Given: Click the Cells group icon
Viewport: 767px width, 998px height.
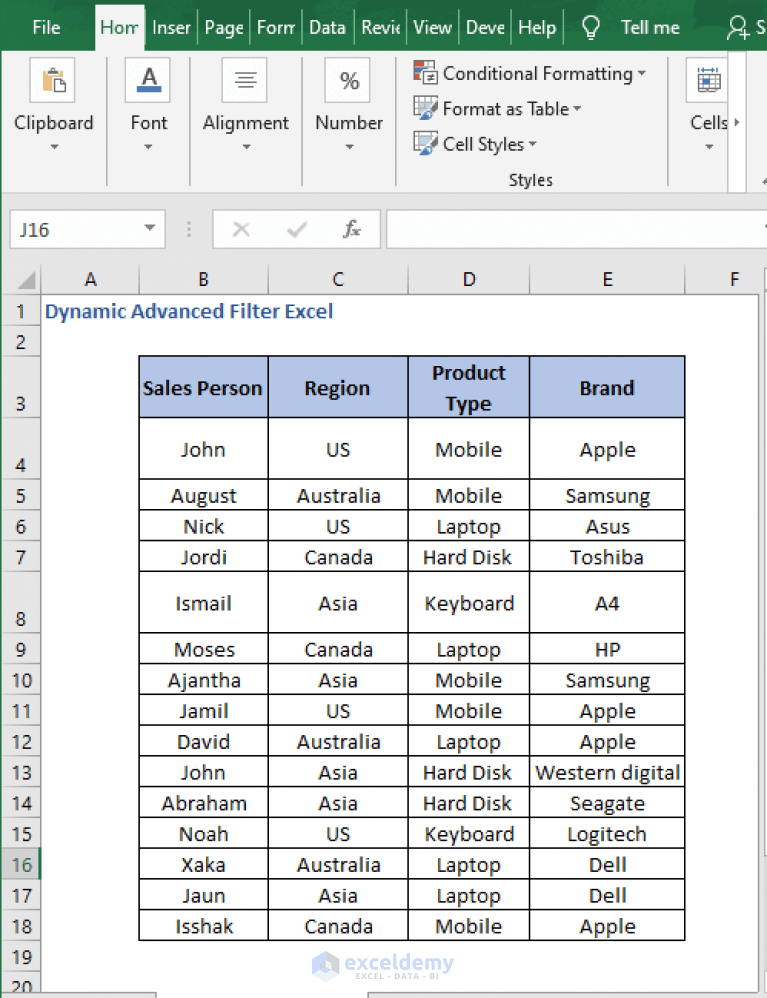Looking at the screenshot, I should point(707,79).
